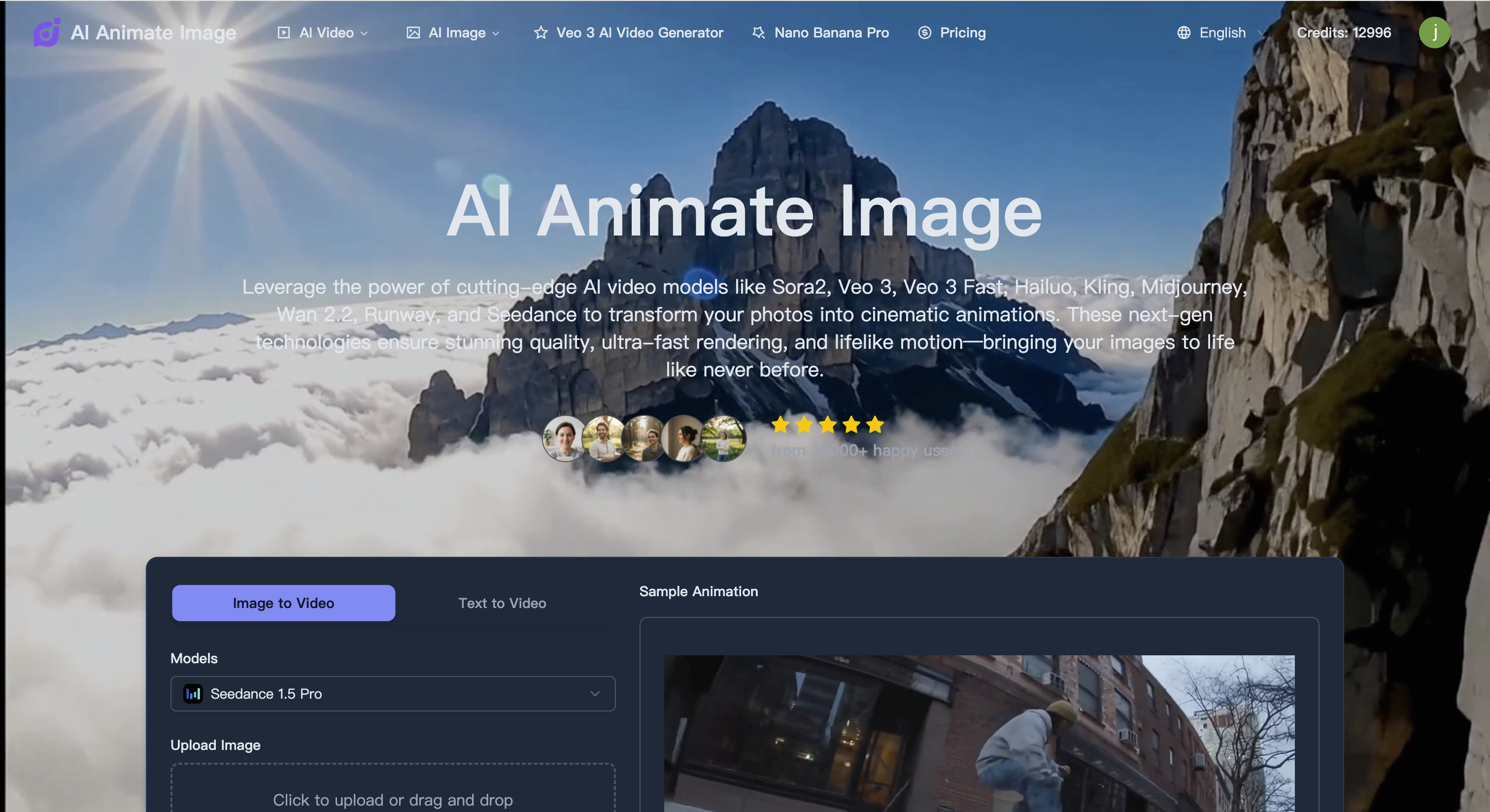Screen dimensions: 1490x812
Task: Click the first user avatar photo
Action: [x=565, y=438]
